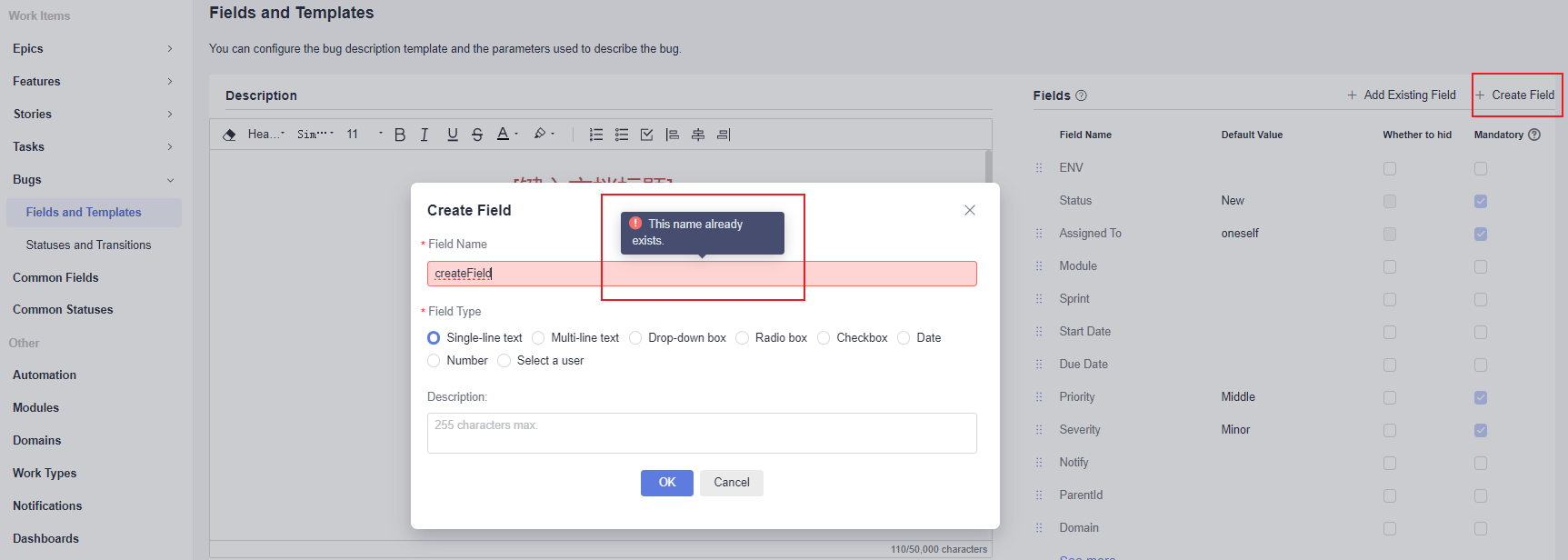This screenshot has height=560, width=1568.
Task: Select the Drop-down box field type
Action: click(x=635, y=338)
